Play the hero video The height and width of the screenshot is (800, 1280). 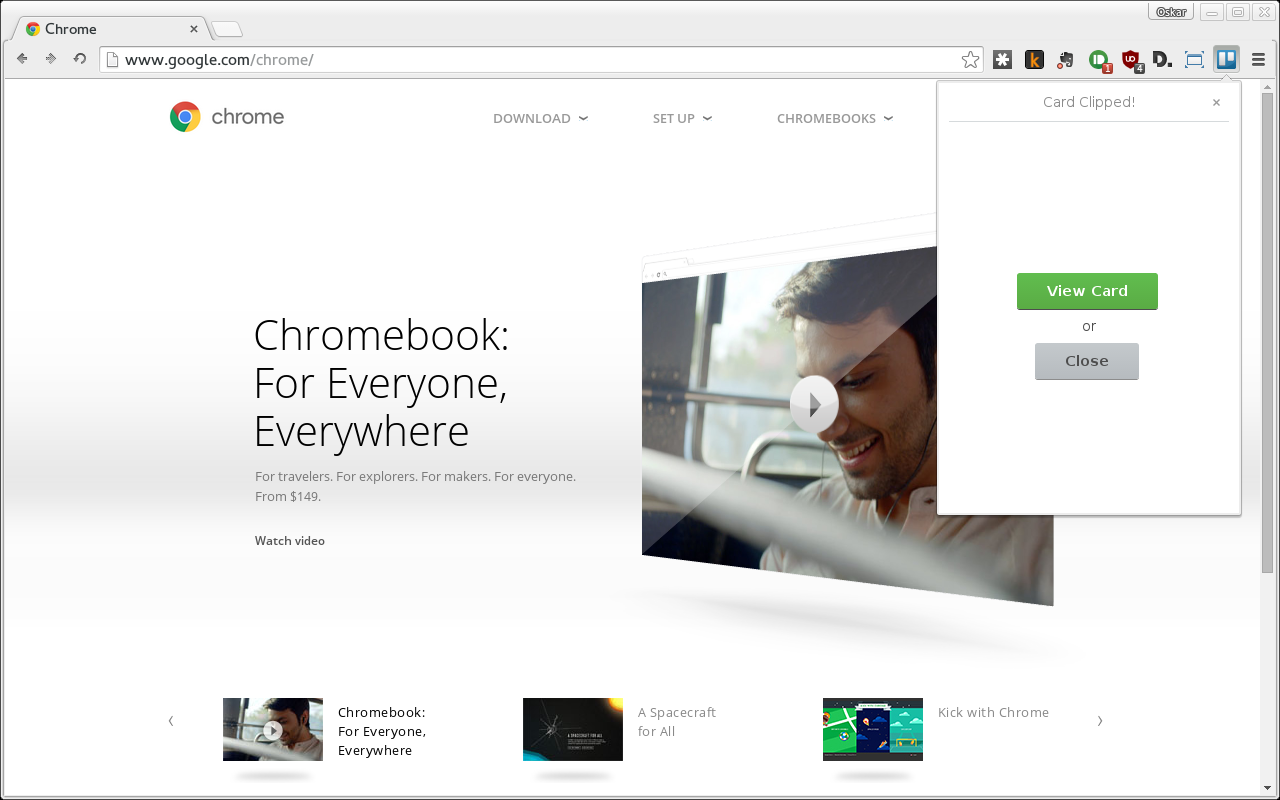point(814,404)
